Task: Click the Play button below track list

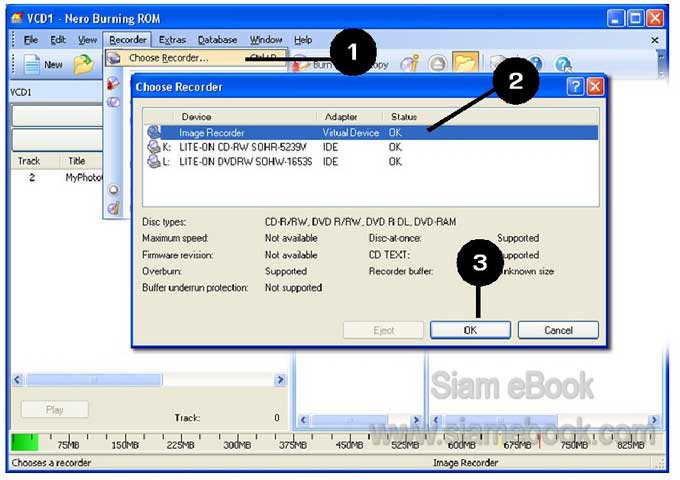Action: click(x=55, y=410)
